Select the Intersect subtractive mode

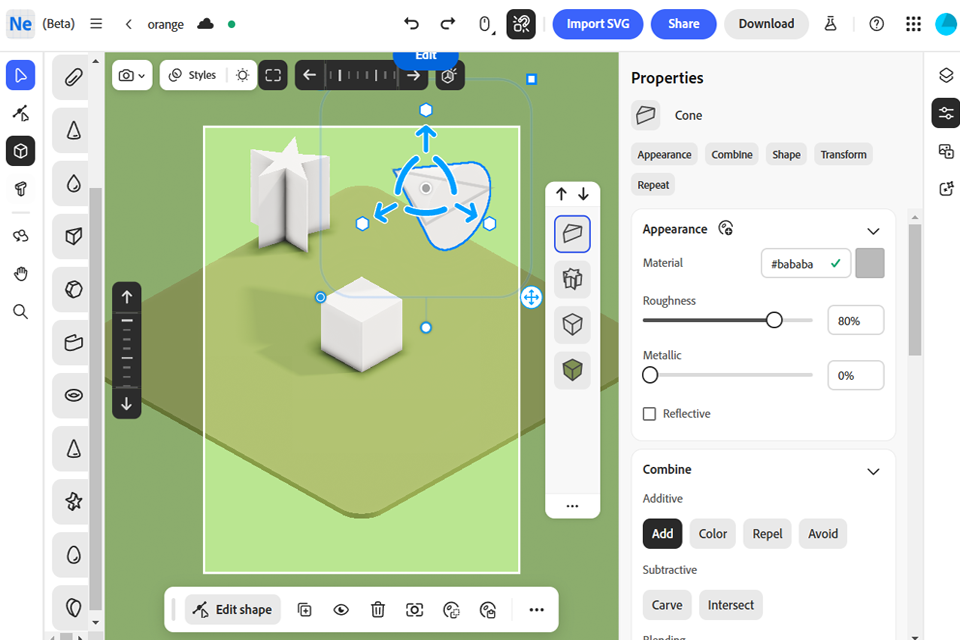[x=730, y=605]
